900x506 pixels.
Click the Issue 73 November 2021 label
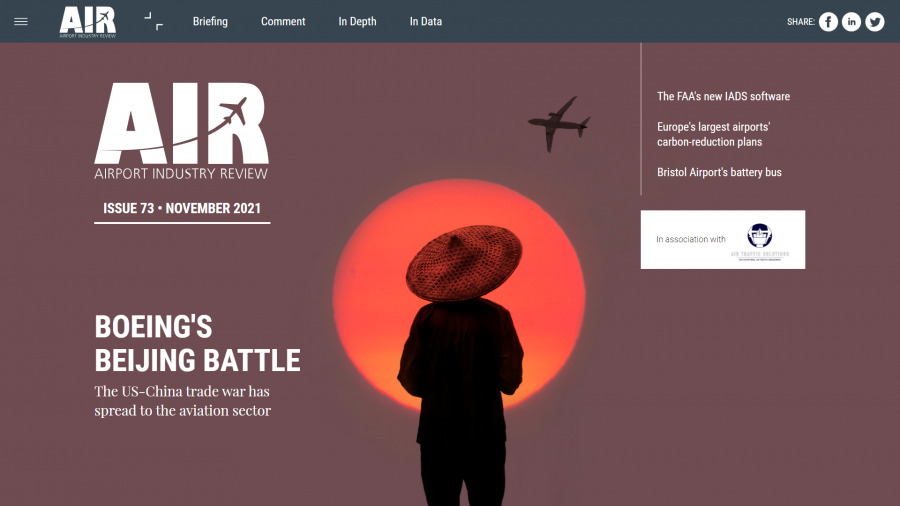click(182, 209)
